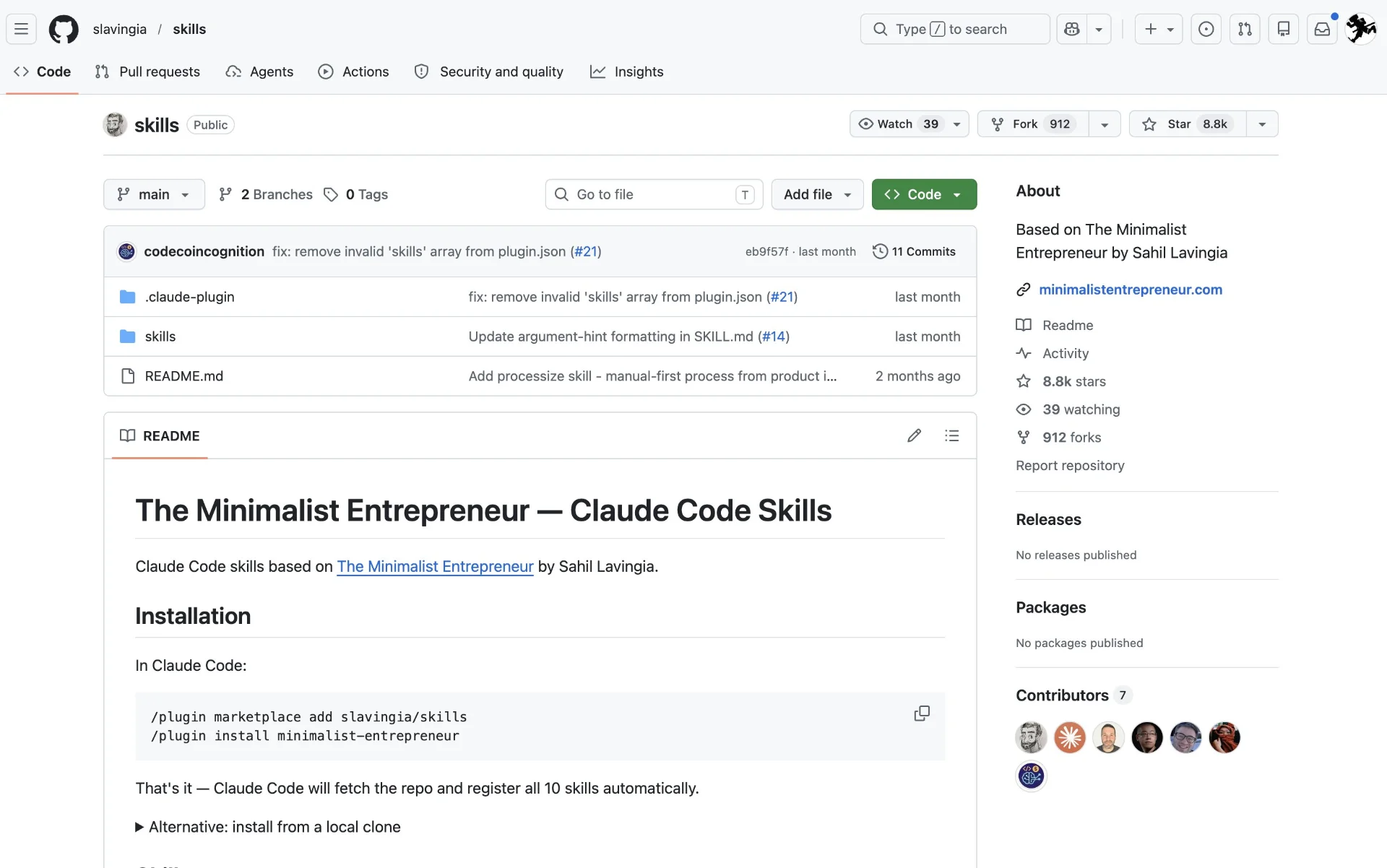Viewport: 1387px width, 868px height.
Task: Expand the Fork options dropdown arrow
Action: [1105, 124]
